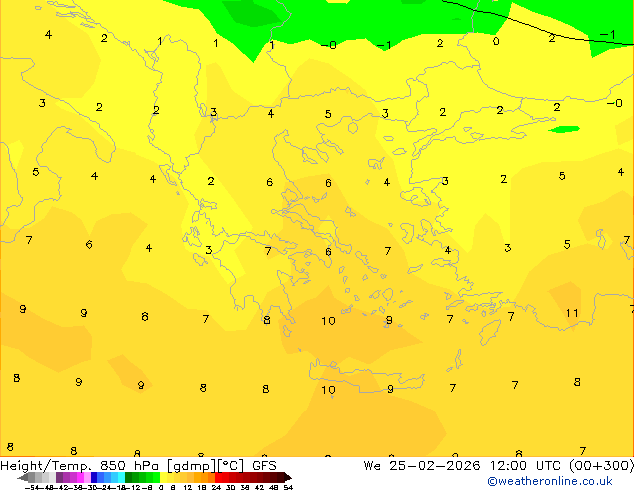Click the -54 label on the legend scale
This screenshot has height=490, width=634.
point(34,487)
